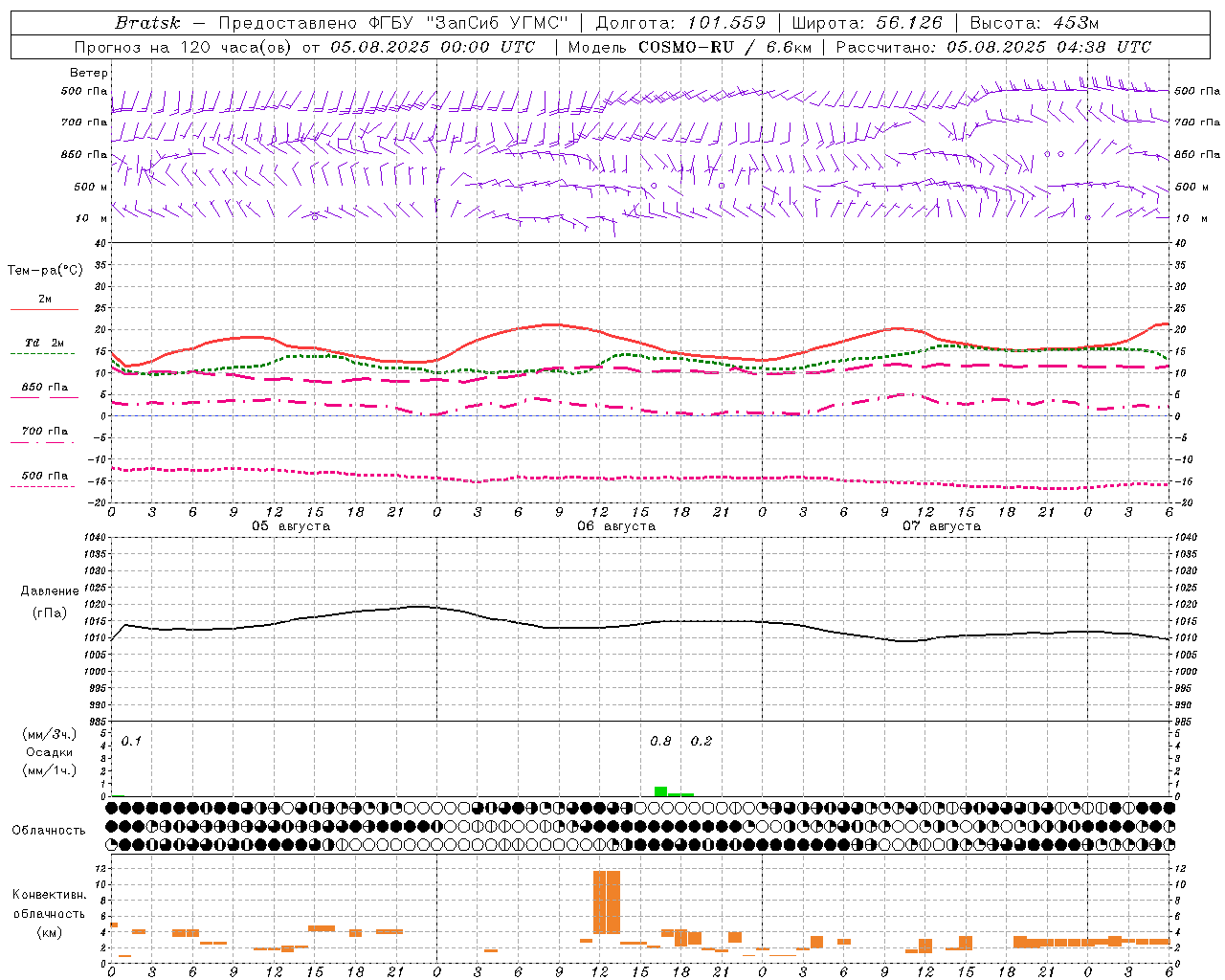Click the '0.2' precipitation amount value

pos(702,741)
